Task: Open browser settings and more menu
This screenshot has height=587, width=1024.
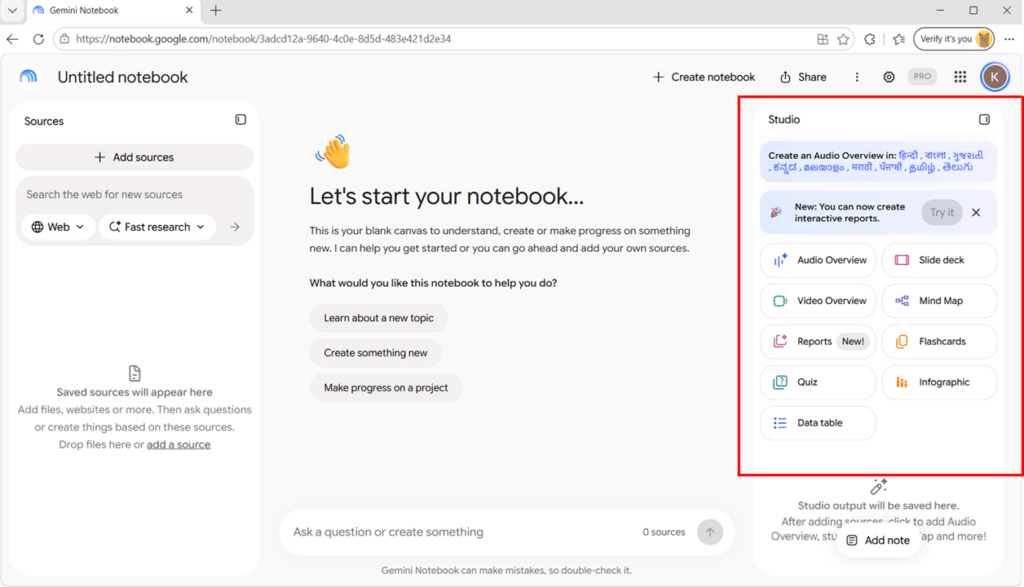Action: pyautogui.click(x=1010, y=39)
